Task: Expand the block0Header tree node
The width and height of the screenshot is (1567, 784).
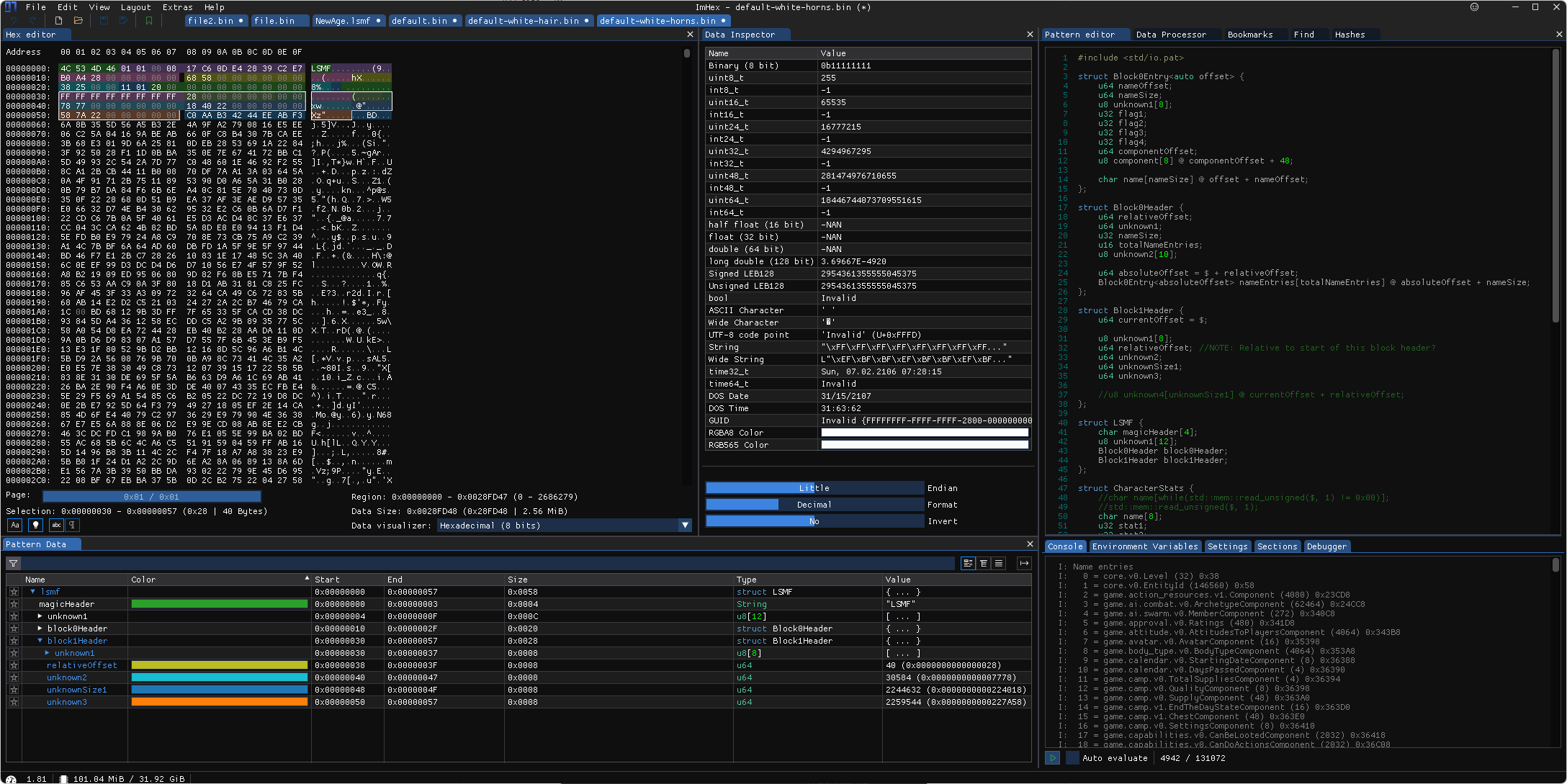Action: [40, 628]
